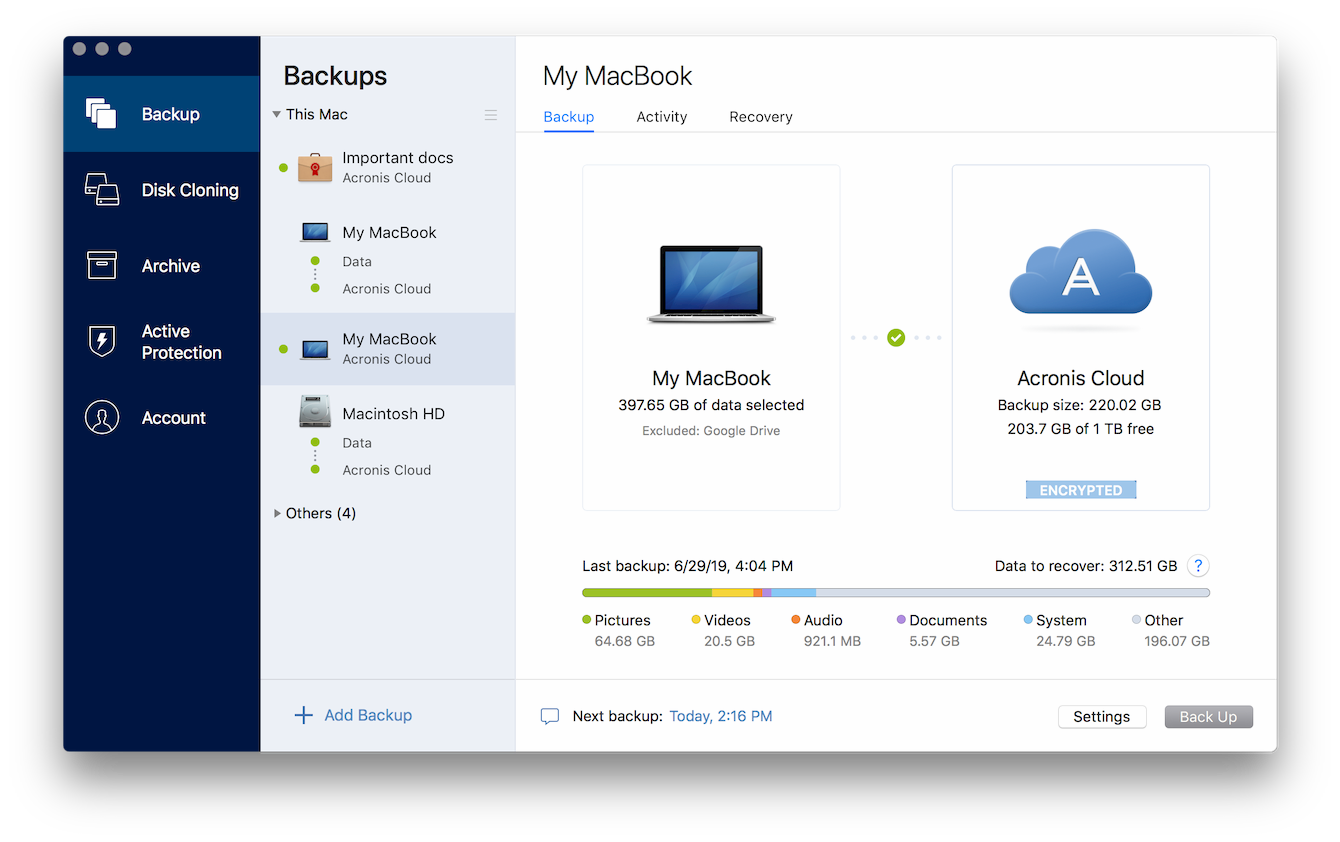Open the Account profile icon
The image size is (1340, 842).
pyautogui.click(x=101, y=418)
